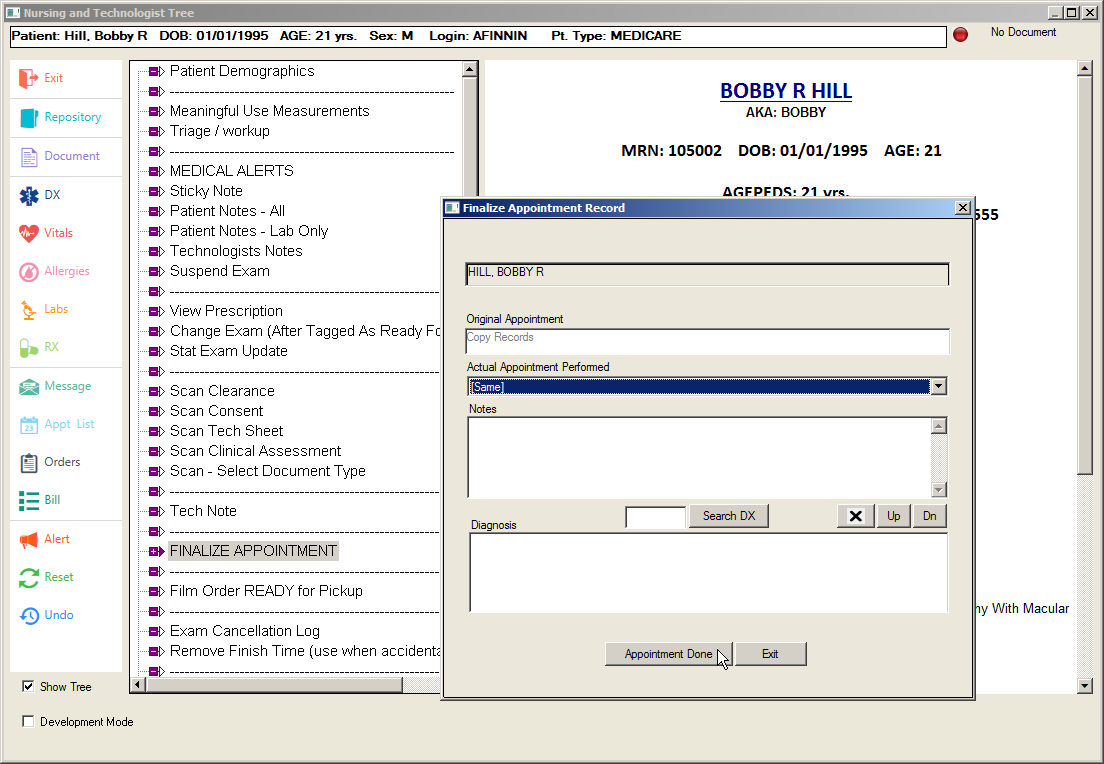Click the Labs microscope icon
The image size is (1104, 764).
tap(29, 310)
